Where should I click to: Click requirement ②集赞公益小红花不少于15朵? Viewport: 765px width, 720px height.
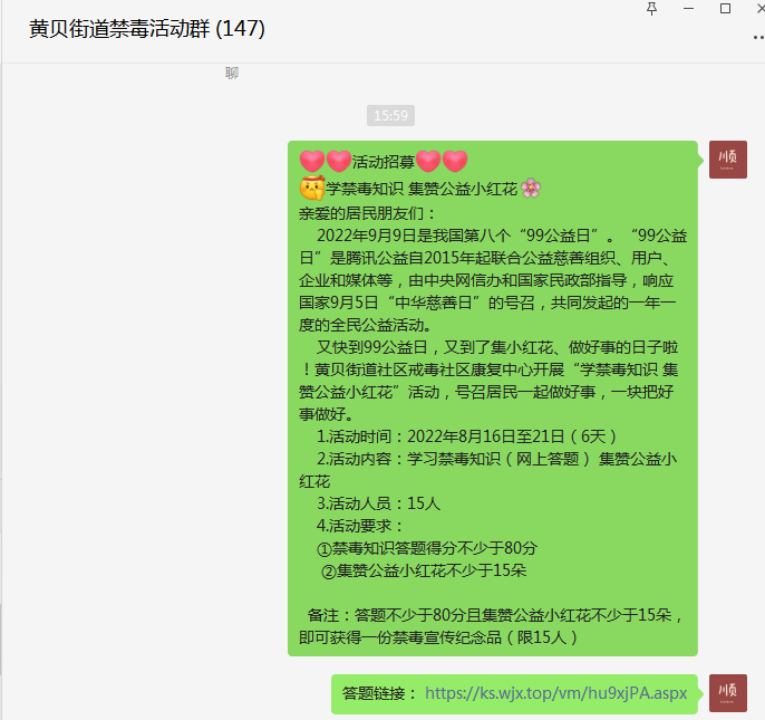point(423,570)
